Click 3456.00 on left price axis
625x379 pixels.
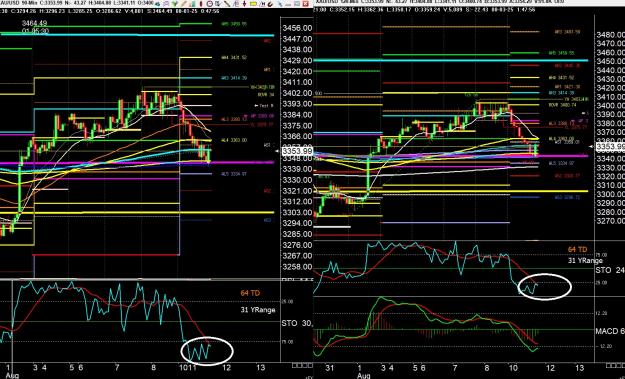[x=297, y=28]
